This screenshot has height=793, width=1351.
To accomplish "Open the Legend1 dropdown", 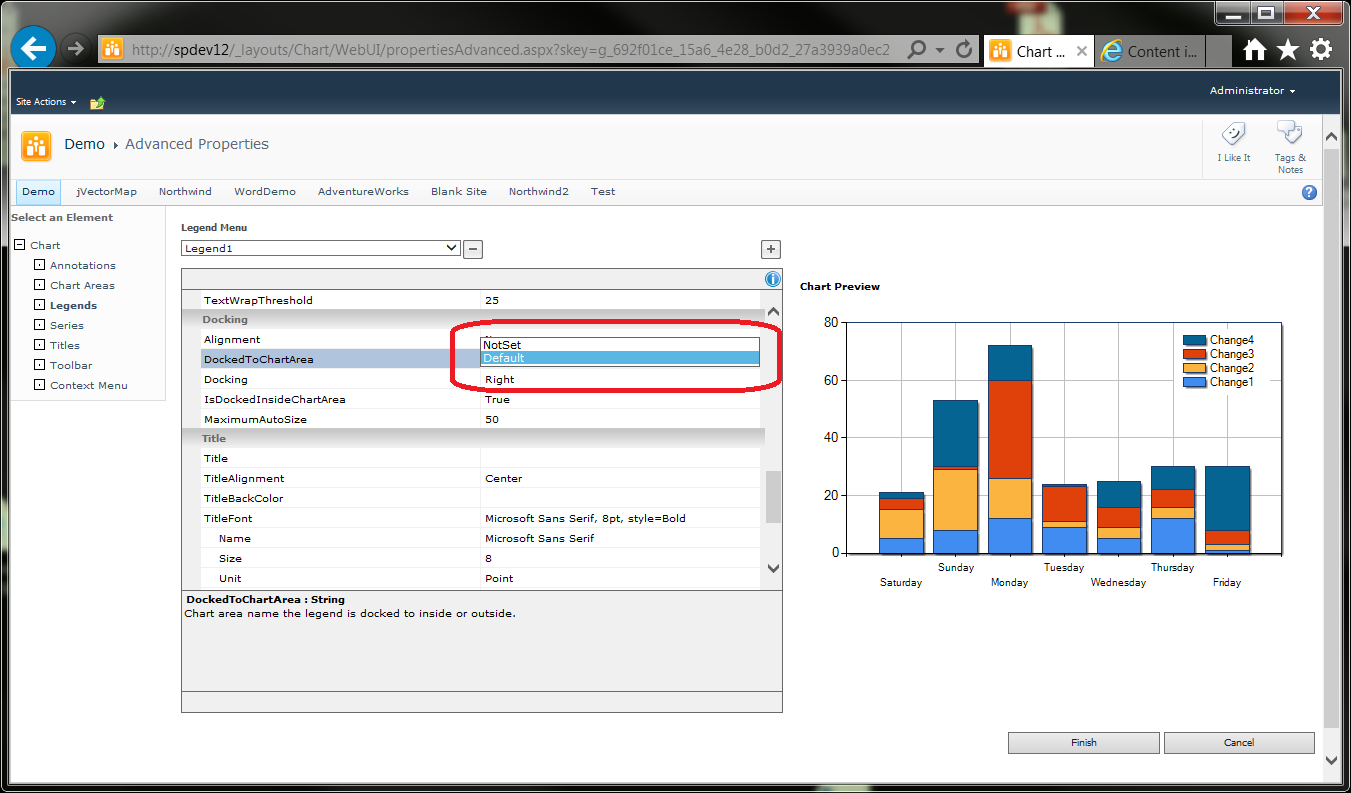I will click(x=321, y=248).
